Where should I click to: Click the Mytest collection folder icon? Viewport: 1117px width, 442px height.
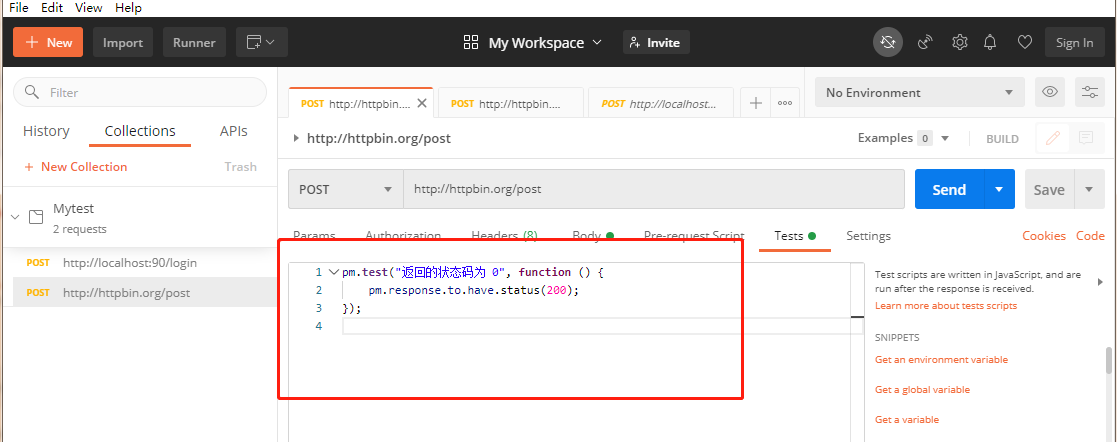pyautogui.click(x=36, y=217)
